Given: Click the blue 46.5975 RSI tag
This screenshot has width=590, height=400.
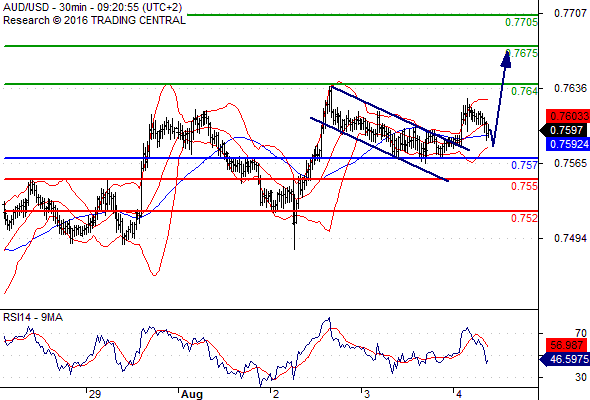Looking at the screenshot, I should click(564, 359).
